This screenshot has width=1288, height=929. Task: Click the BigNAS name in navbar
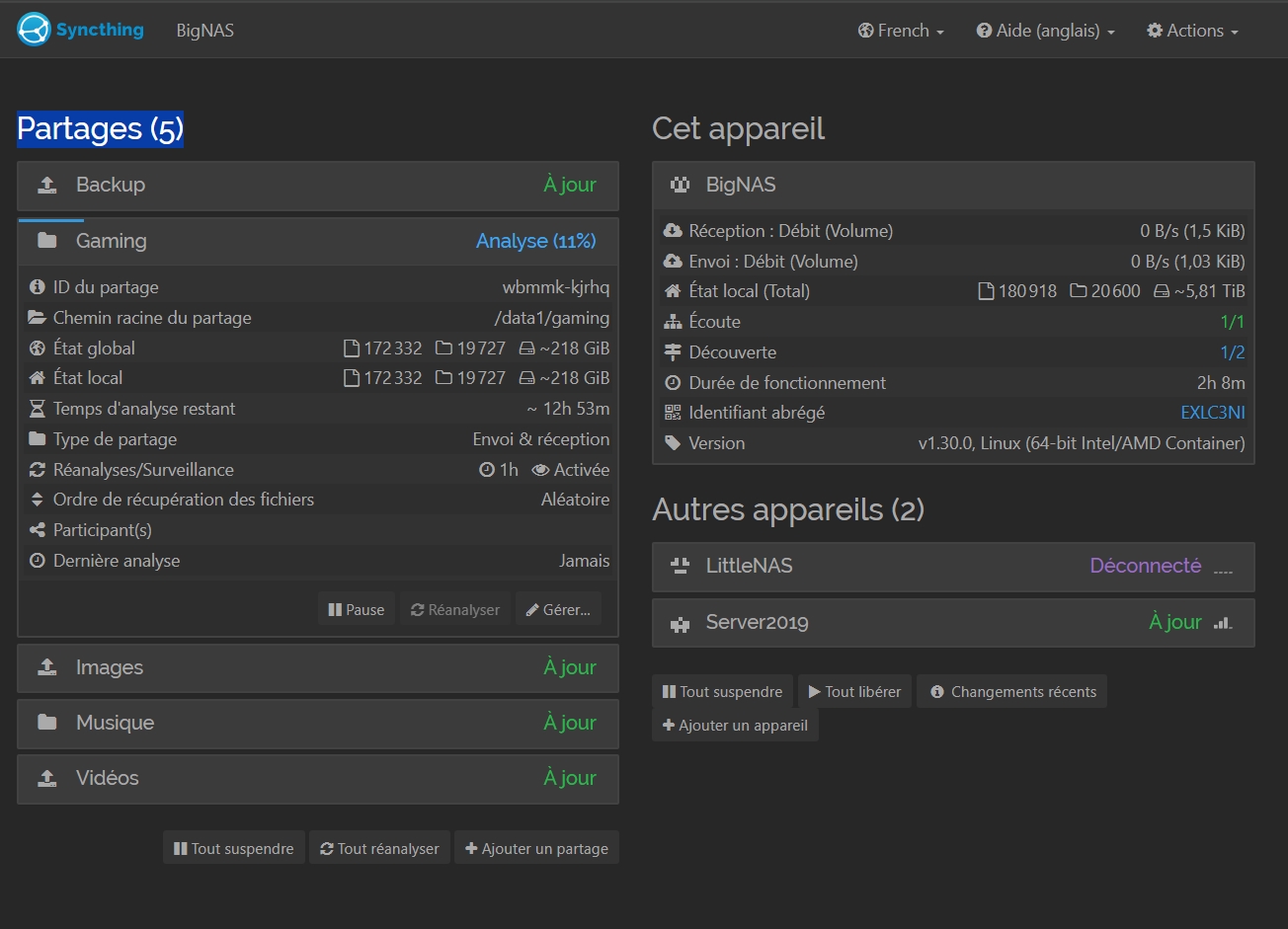[x=205, y=31]
